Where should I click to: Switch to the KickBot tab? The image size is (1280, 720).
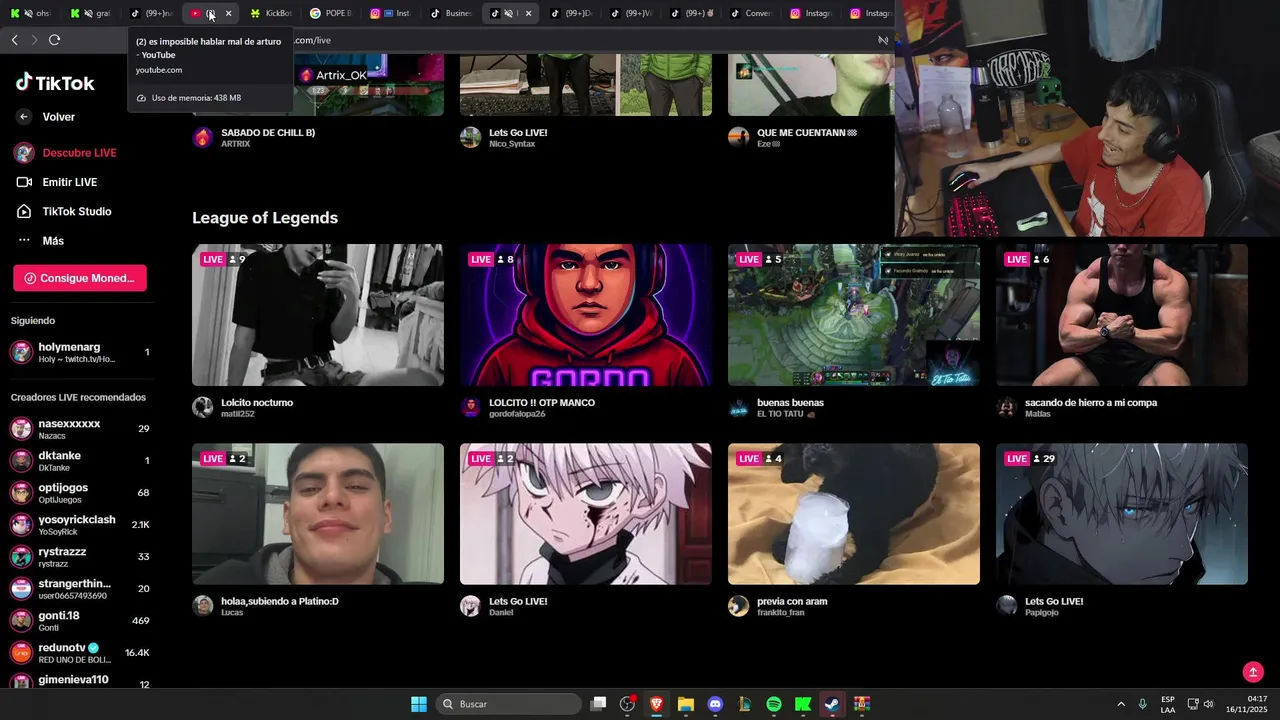[271, 14]
